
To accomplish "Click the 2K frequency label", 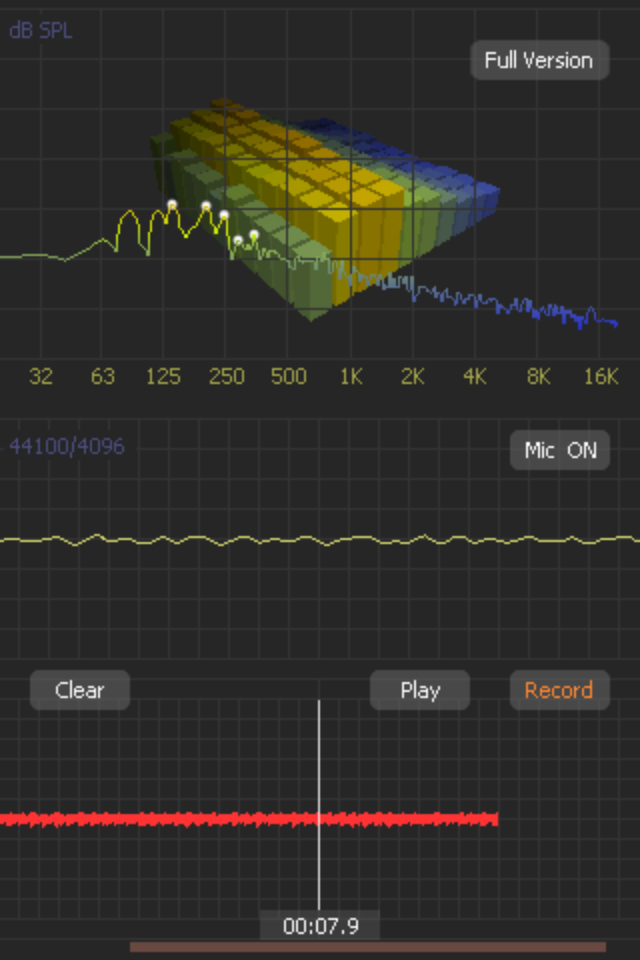I will pos(413,376).
